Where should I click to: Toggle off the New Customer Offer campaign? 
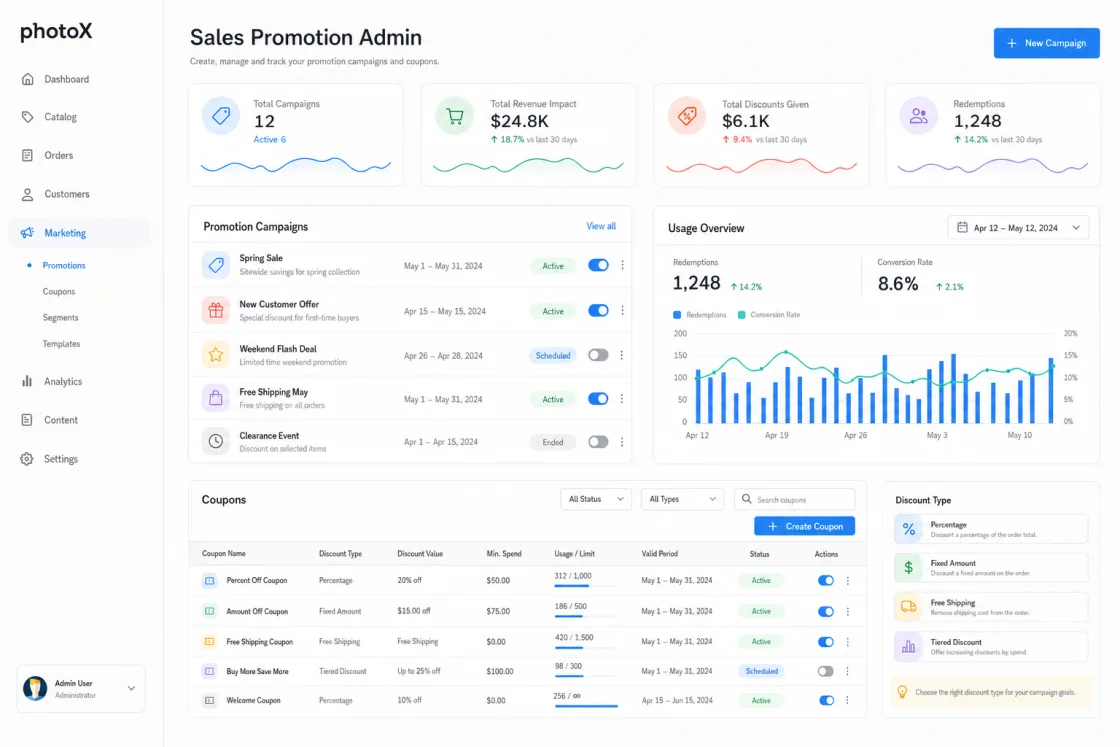[599, 311]
